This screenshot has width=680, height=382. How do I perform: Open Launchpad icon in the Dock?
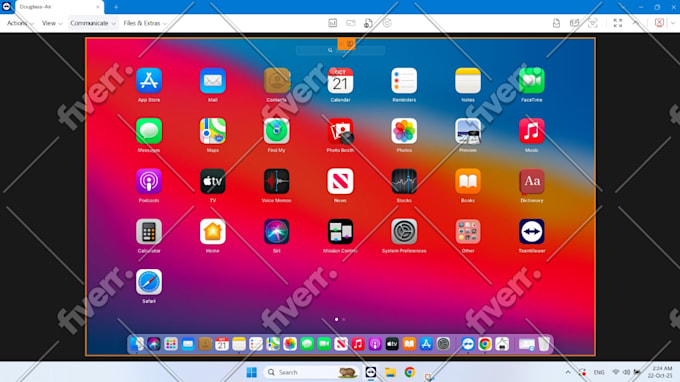point(171,344)
